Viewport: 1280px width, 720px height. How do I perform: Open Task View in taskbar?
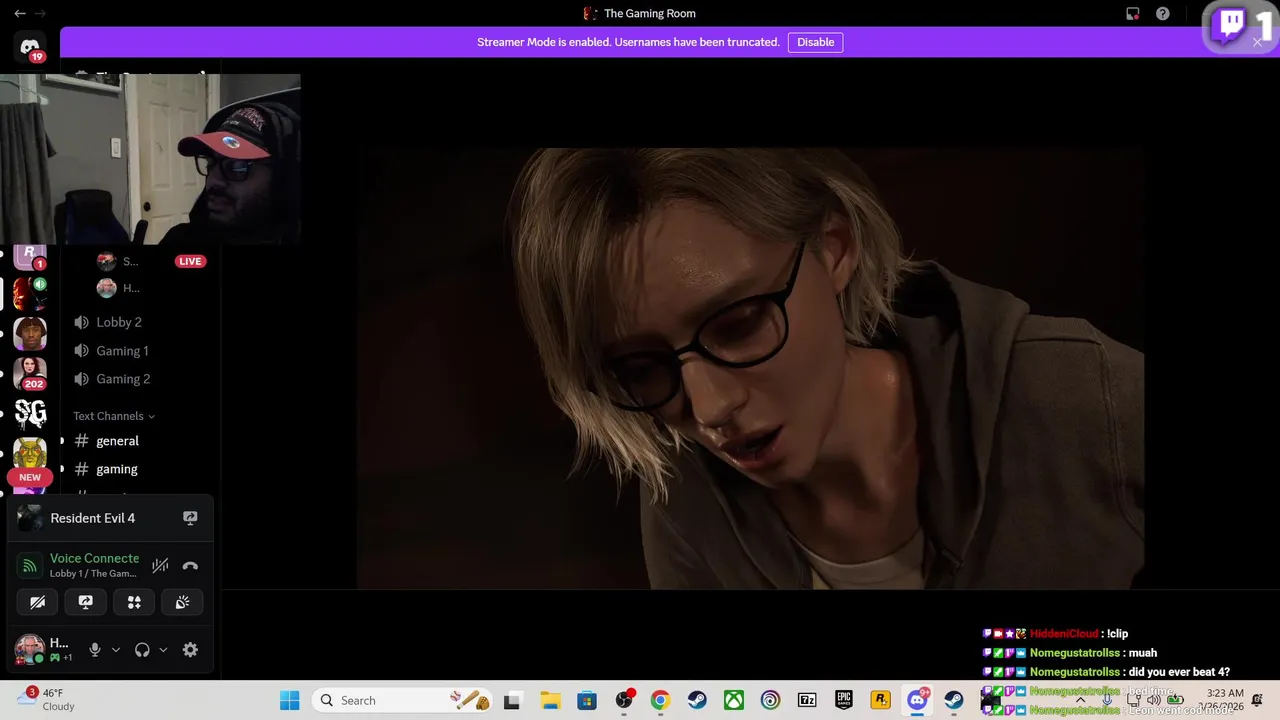pos(512,700)
